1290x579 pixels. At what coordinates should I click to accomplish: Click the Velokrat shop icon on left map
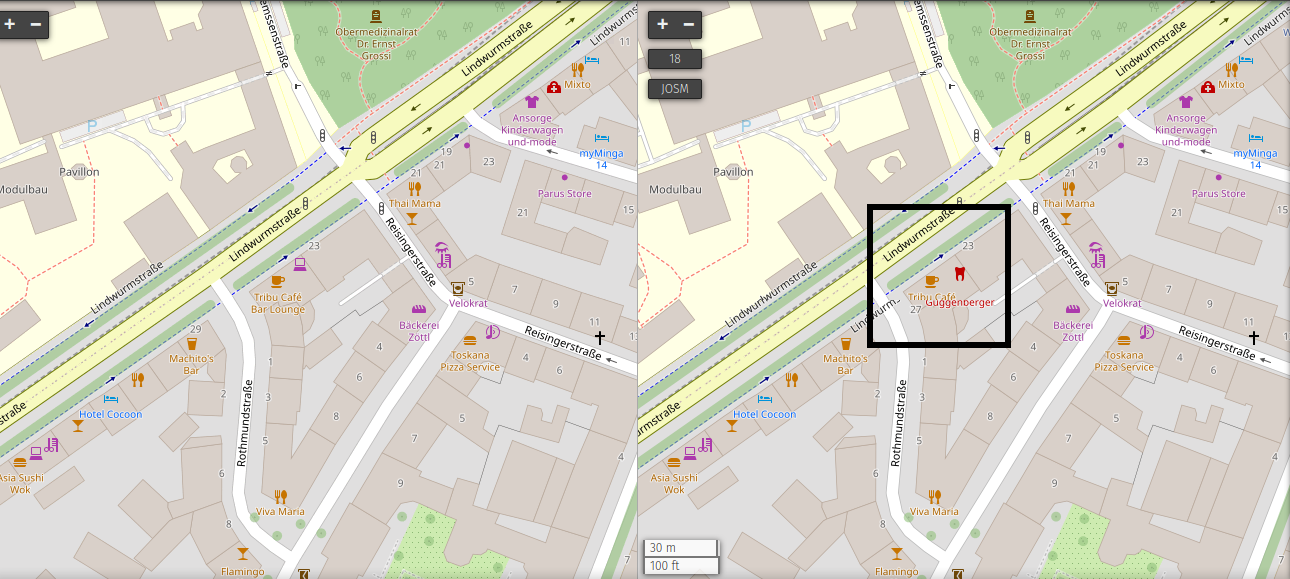click(458, 289)
